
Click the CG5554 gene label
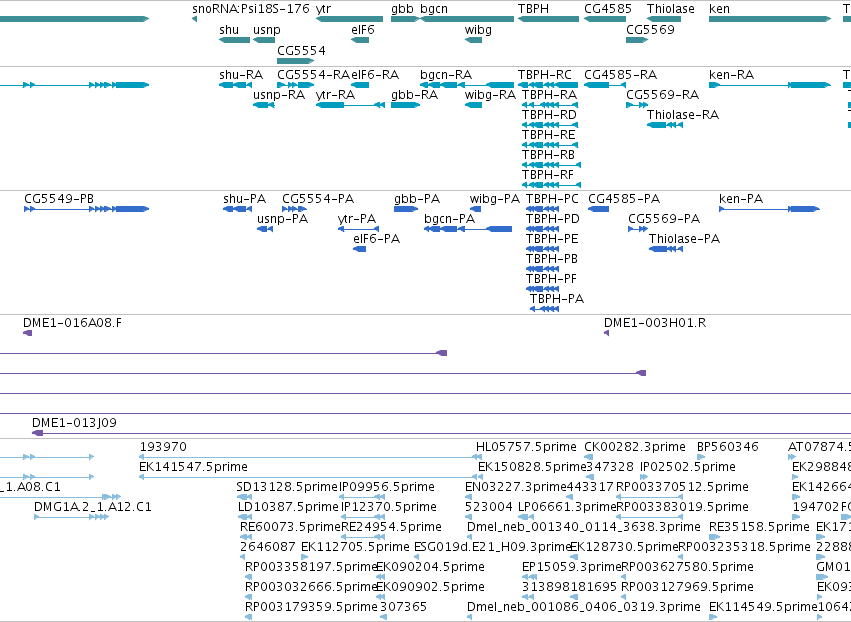301,50
